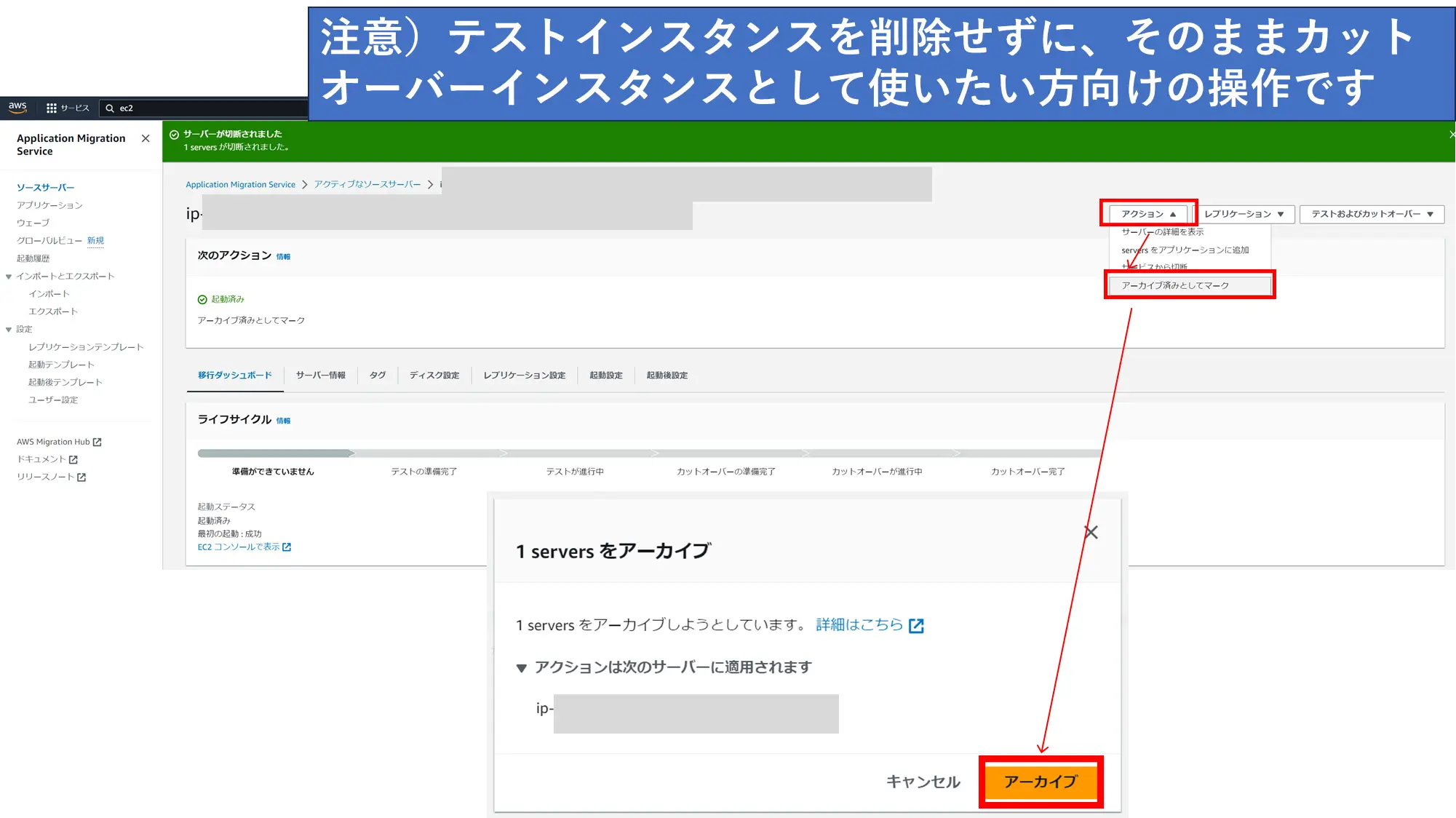Click external-link icon beside リリースノート
The height and width of the screenshot is (818, 1456).
click(81, 477)
